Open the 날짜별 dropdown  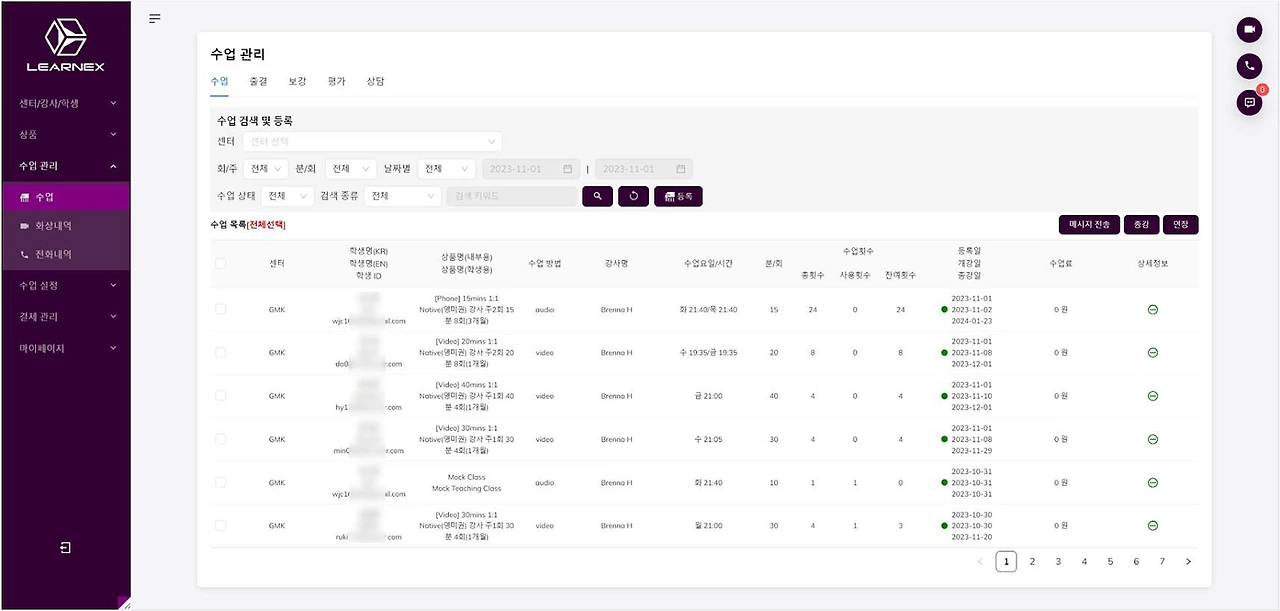tap(446, 169)
